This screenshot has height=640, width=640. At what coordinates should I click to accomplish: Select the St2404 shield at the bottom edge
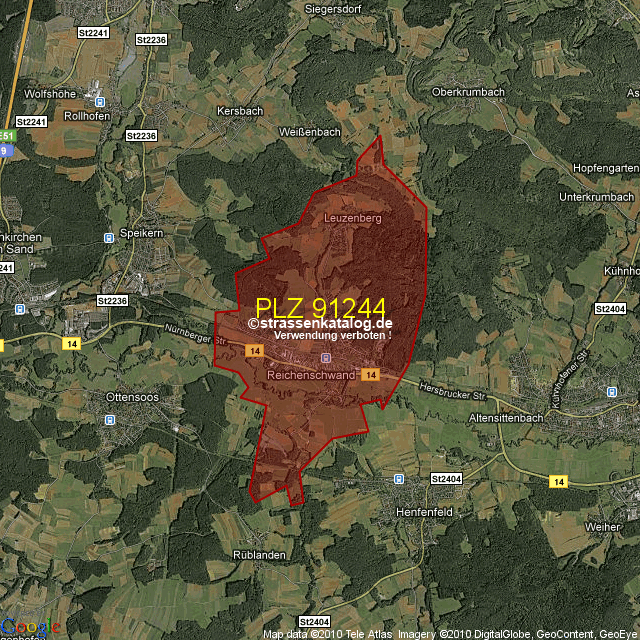(x=314, y=622)
